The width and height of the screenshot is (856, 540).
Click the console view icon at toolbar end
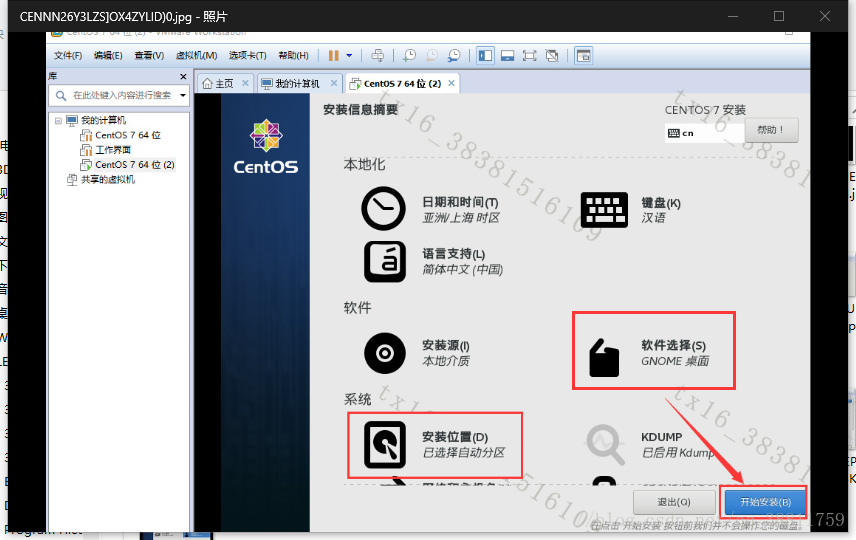pos(584,55)
